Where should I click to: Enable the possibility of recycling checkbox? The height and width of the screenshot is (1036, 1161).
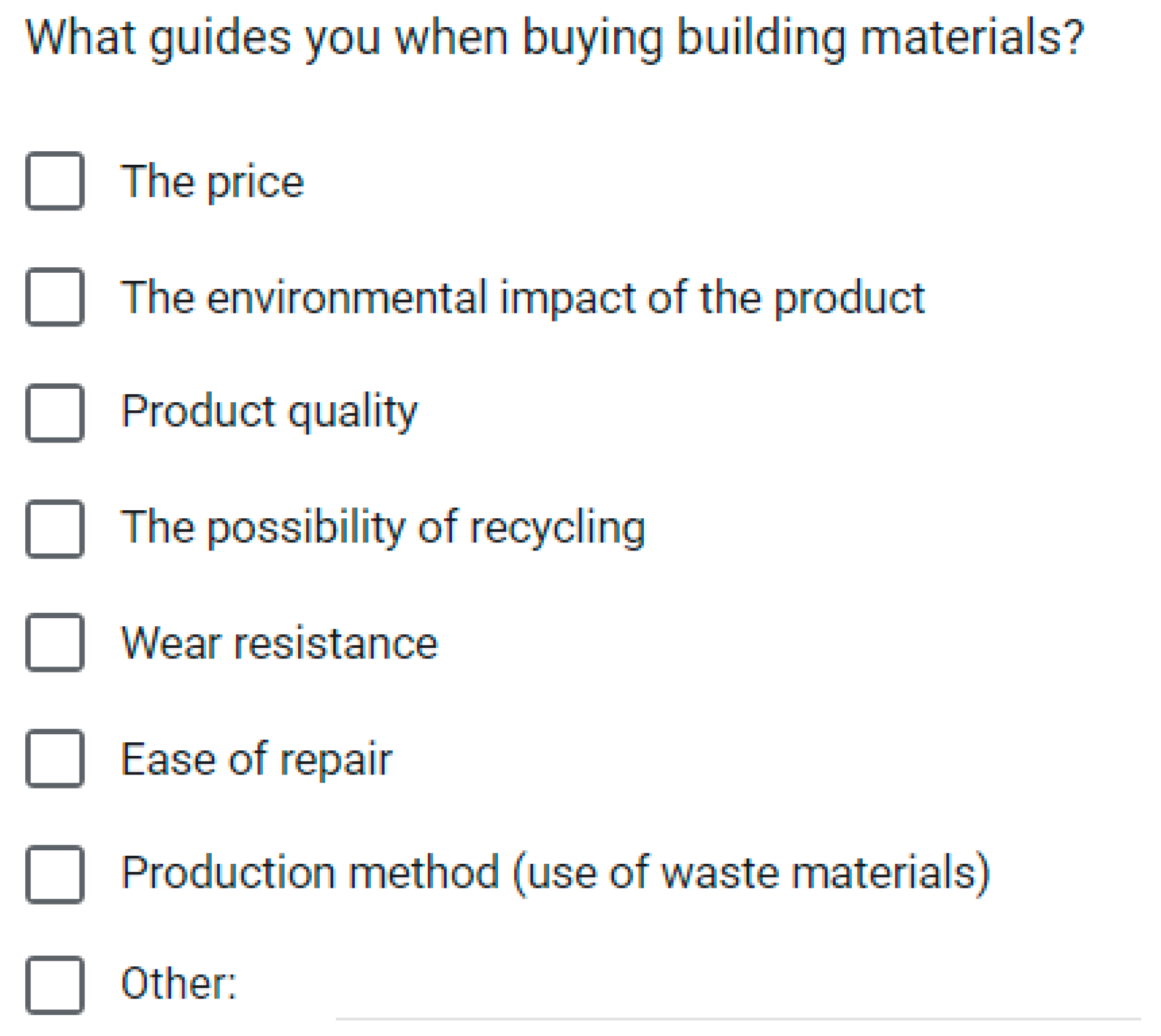pos(55,529)
